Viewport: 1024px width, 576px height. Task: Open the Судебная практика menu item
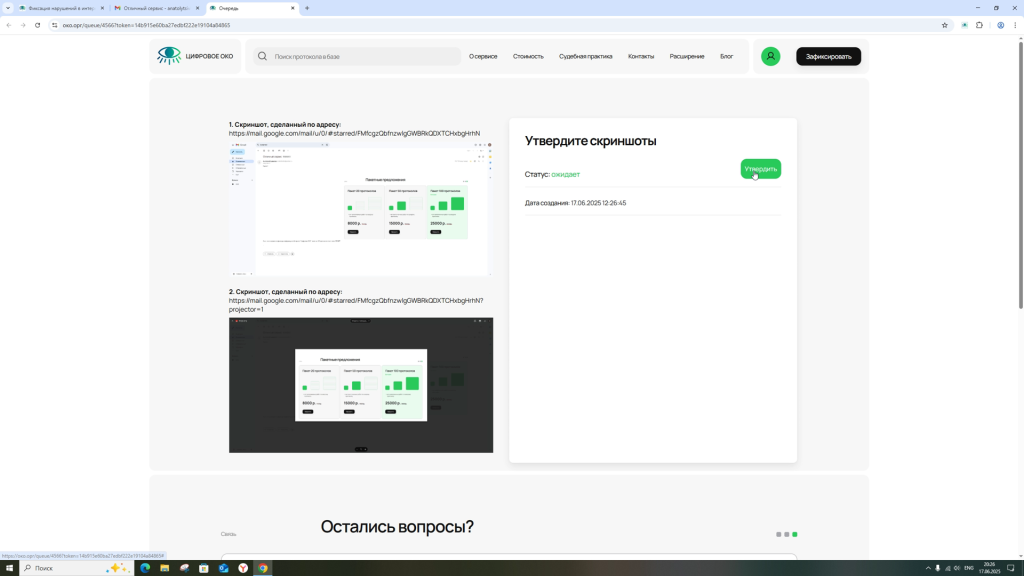click(x=585, y=56)
